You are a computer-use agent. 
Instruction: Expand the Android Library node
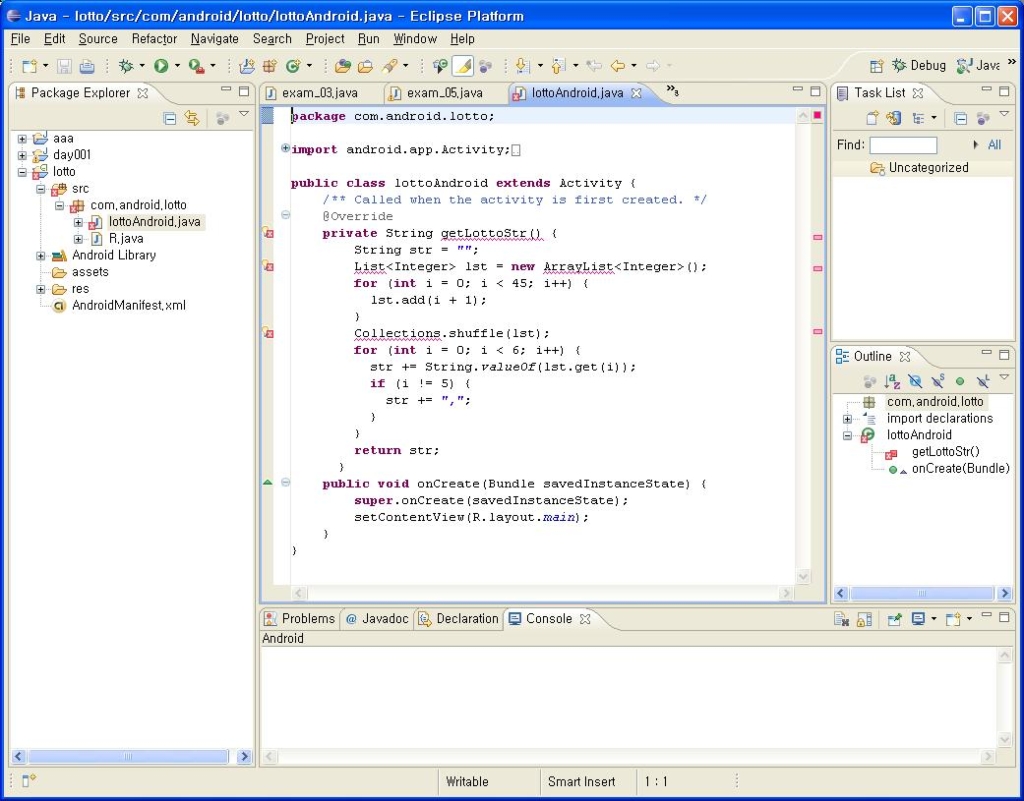40,256
